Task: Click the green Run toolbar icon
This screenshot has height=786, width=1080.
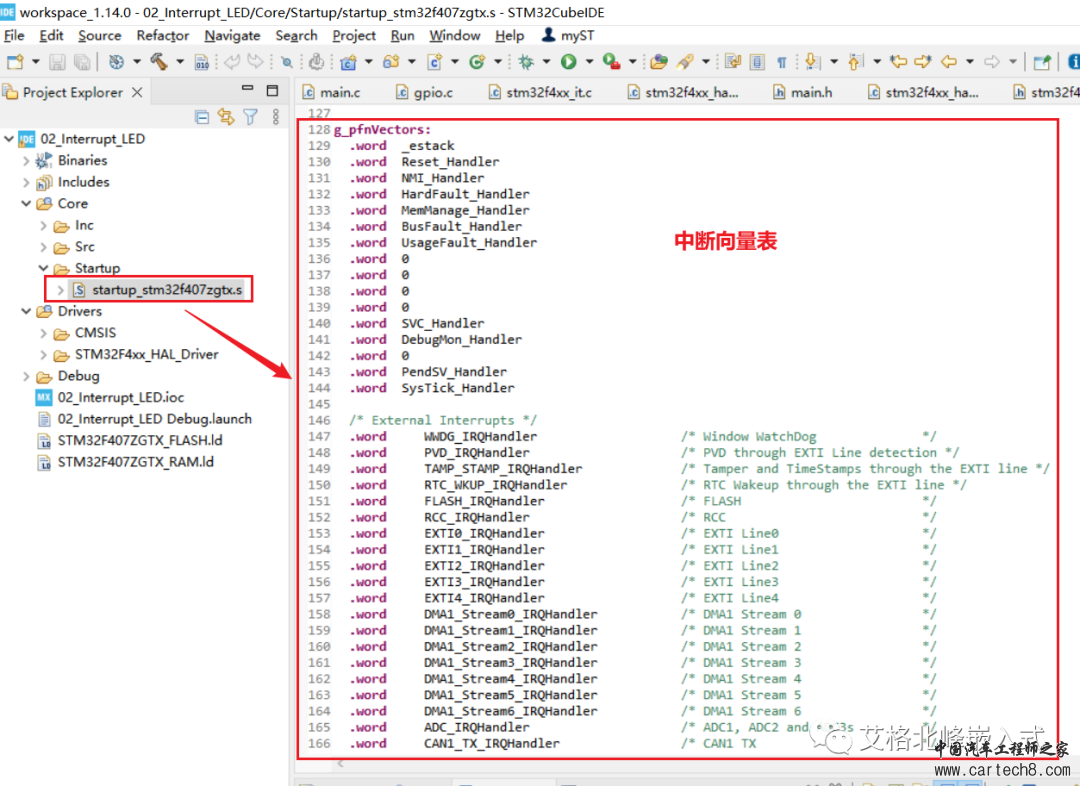Action: (568, 62)
